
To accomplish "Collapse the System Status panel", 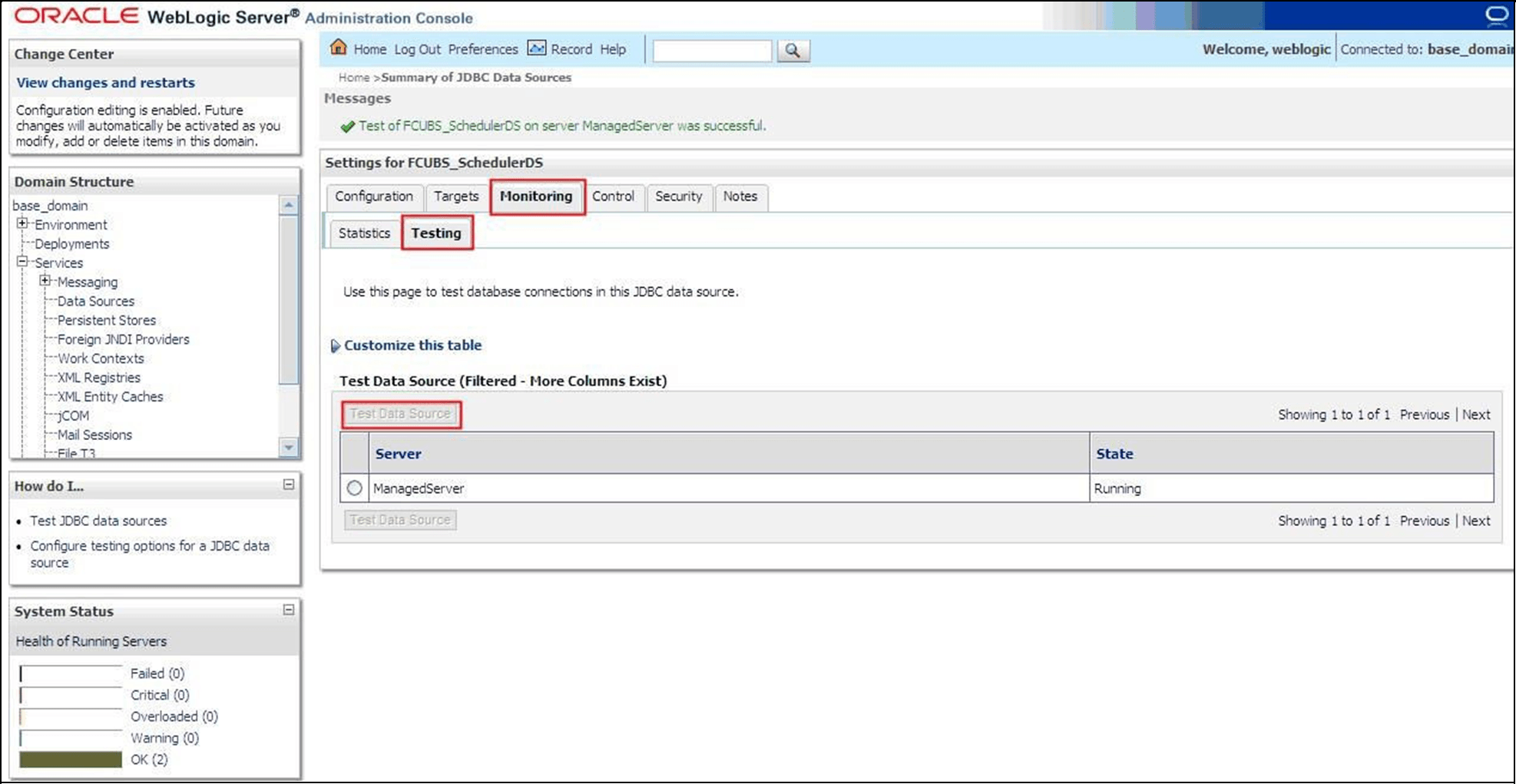I will coord(289,610).
